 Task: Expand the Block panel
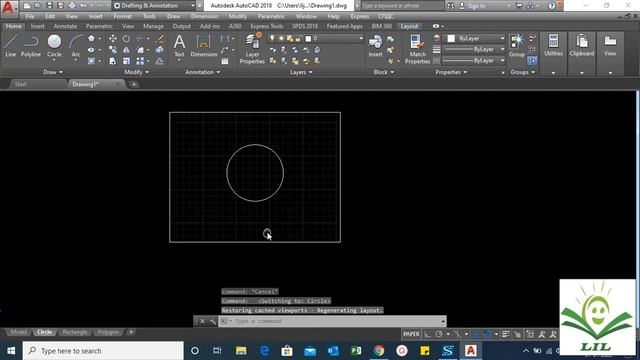[384, 72]
